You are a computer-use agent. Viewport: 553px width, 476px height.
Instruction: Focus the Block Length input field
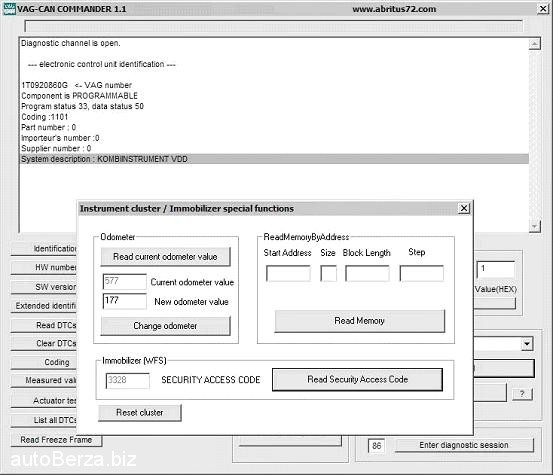tap(367, 274)
